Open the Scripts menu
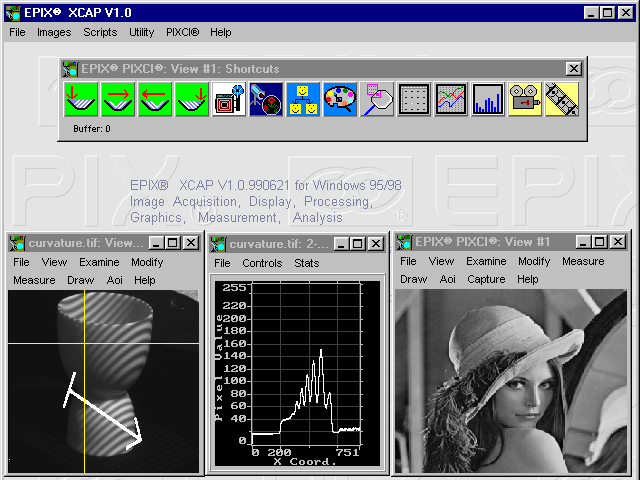 [100, 32]
